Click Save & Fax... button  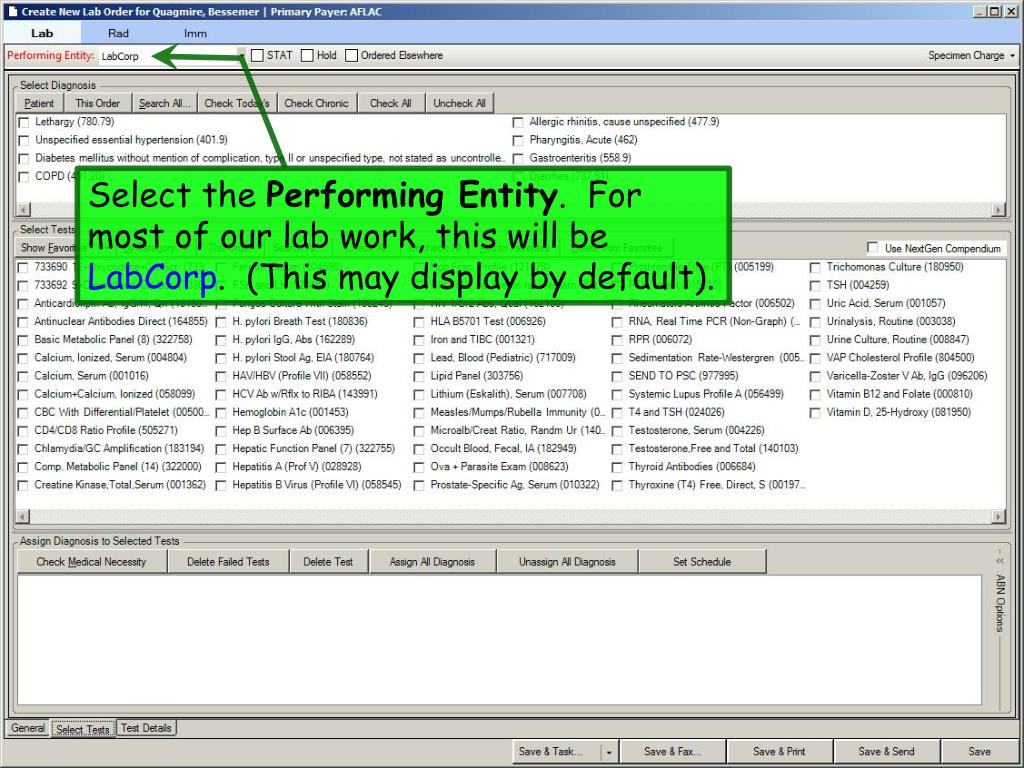point(673,752)
